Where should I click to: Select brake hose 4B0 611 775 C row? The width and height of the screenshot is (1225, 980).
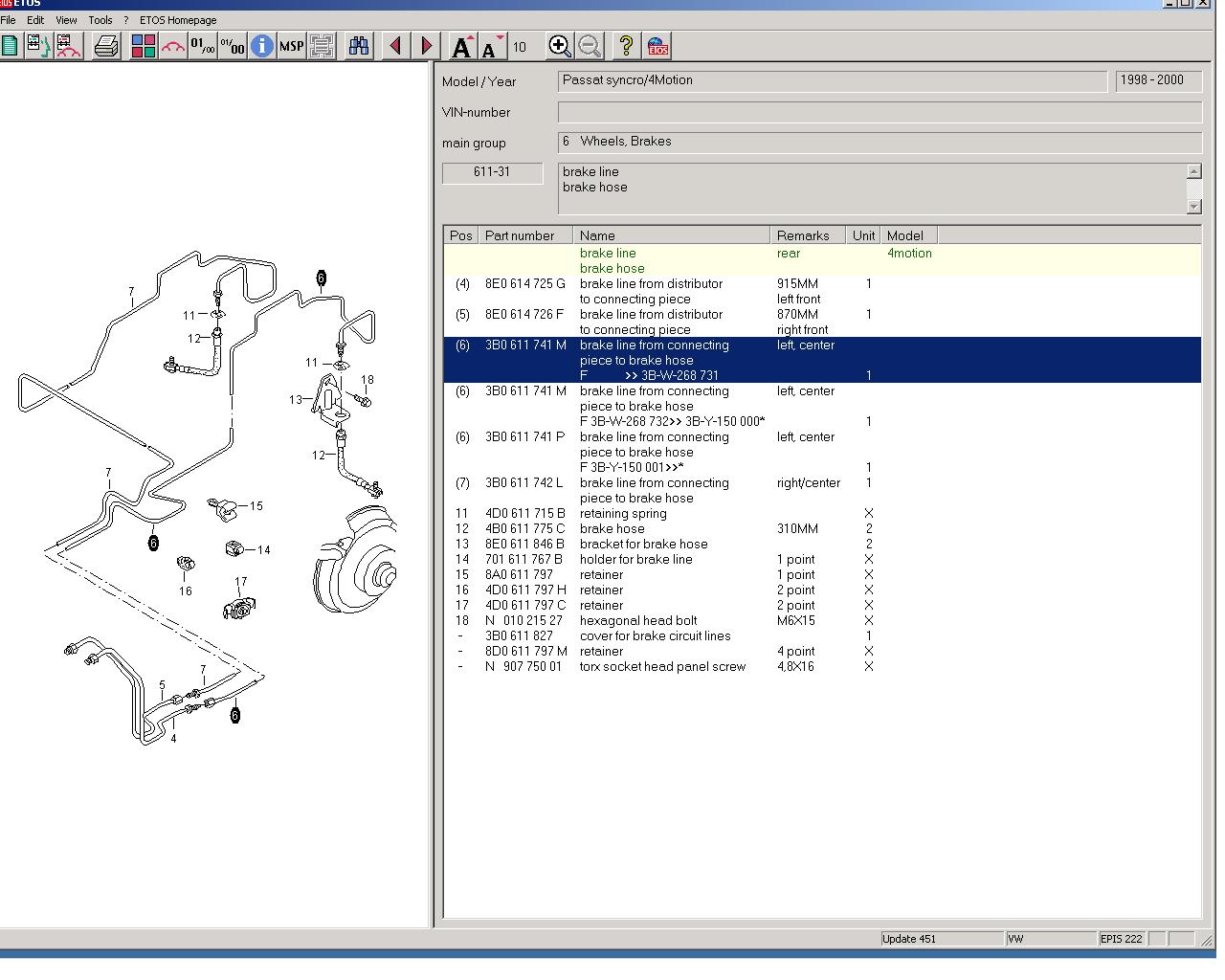tap(612, 529)
